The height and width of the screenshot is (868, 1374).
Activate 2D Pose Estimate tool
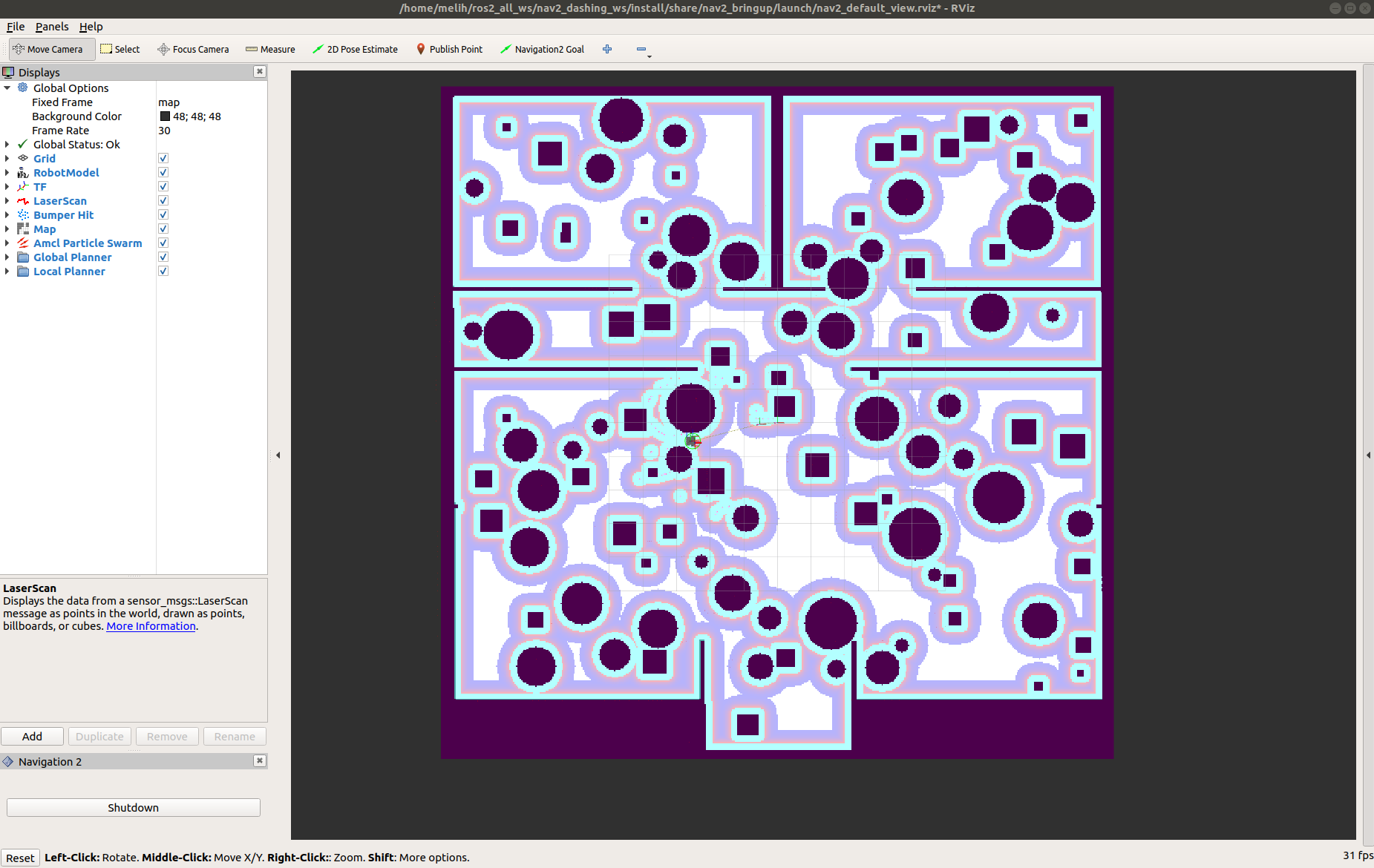pos(355,49)
